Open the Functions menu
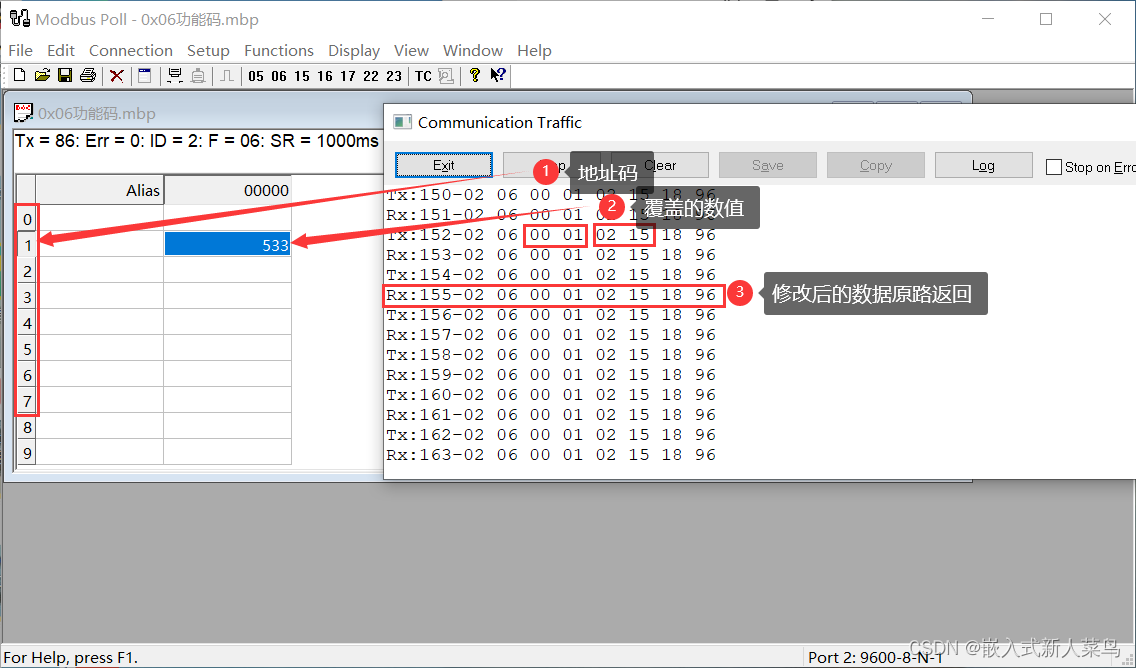The height and width of the screenshot is (668, 1136). [278, 51]
